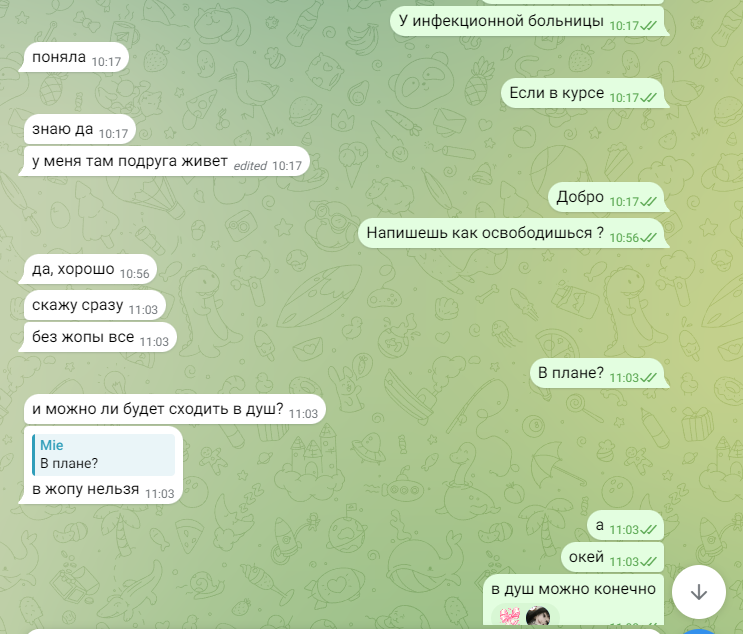Click the single-letter 'а' outgoing message
Viewport: 743px width, 634px height.
[x=625, y=525]
